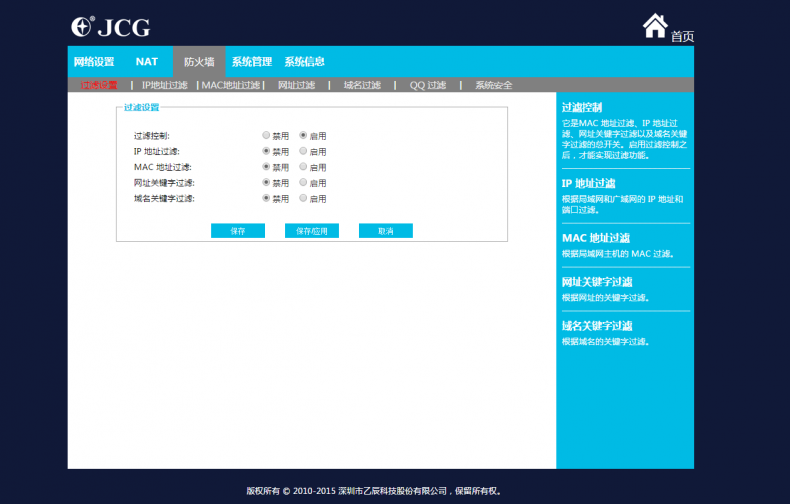Click the JCG logo

tap(110, 27)
